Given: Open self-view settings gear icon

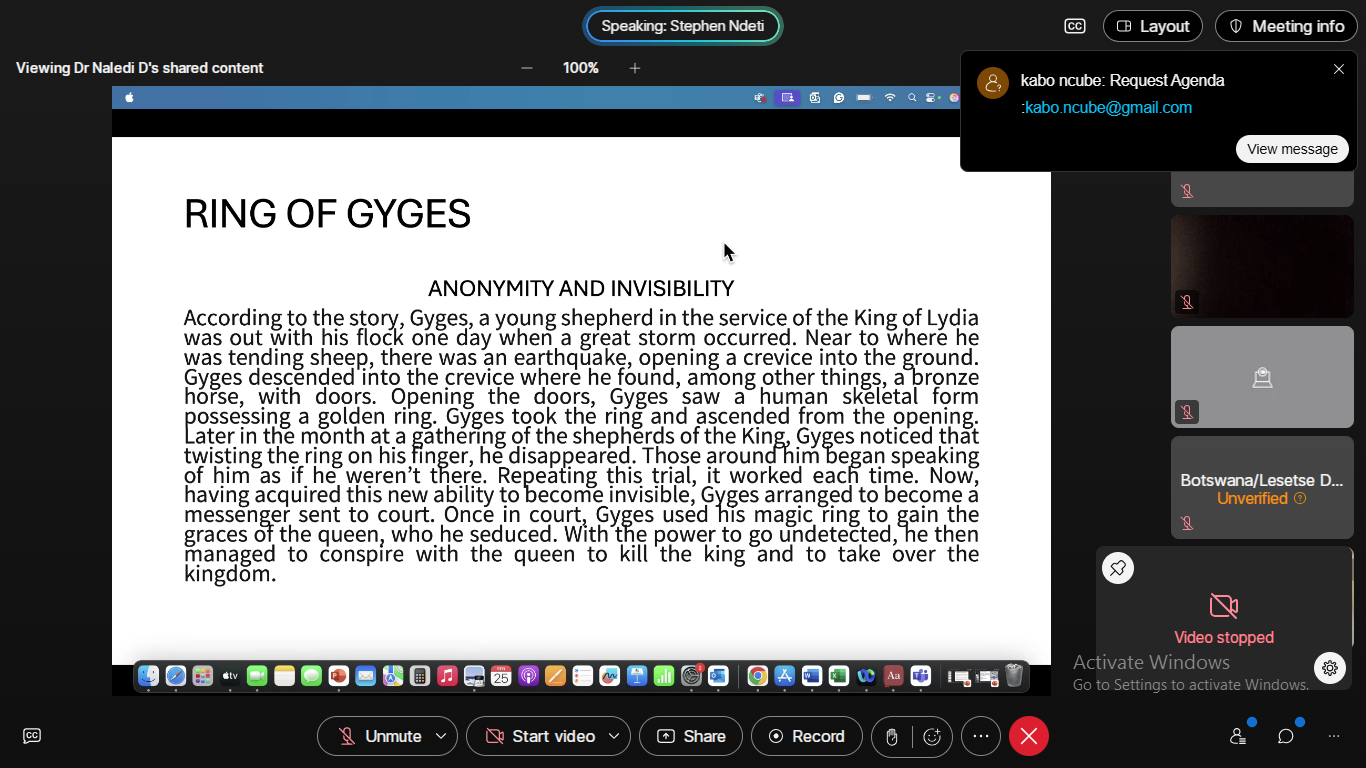Looking at the screenshot, I should point(1329,668).
